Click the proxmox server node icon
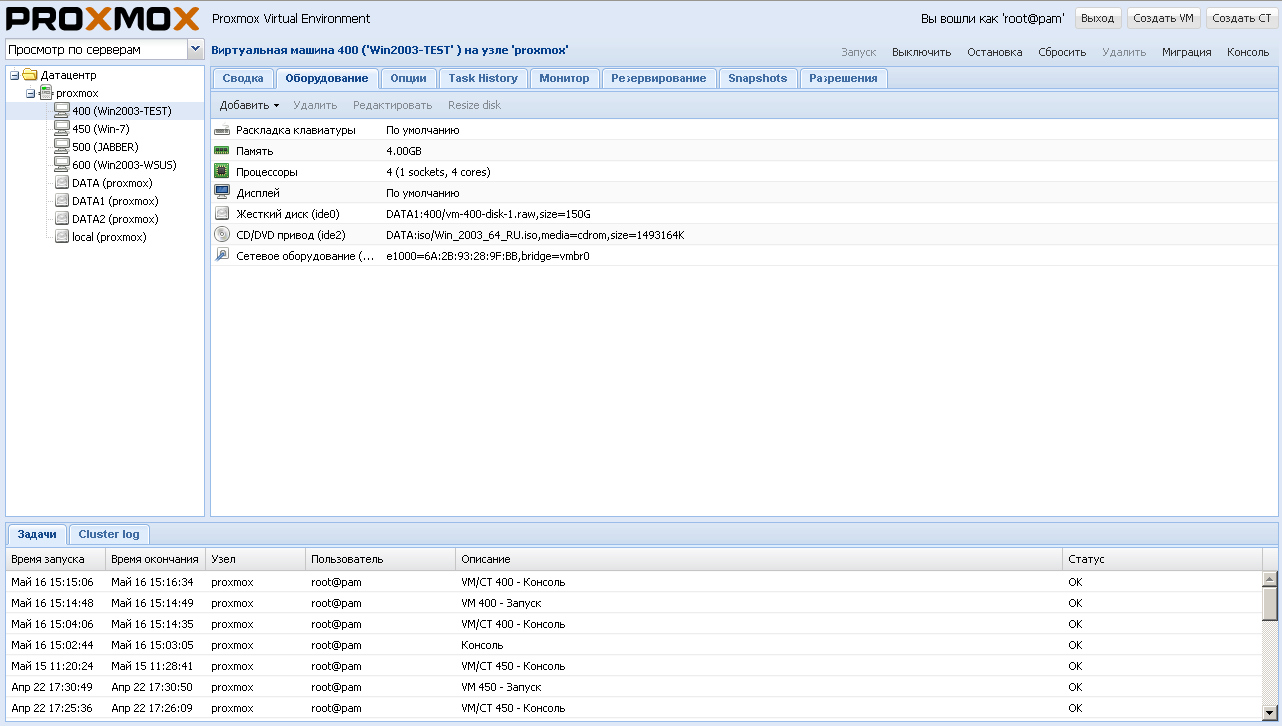 (x=46, y=93)
